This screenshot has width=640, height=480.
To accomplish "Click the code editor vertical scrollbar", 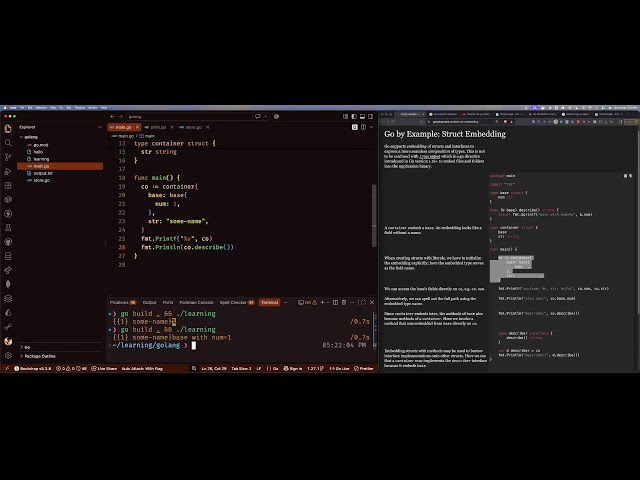I will pos(373,216).
